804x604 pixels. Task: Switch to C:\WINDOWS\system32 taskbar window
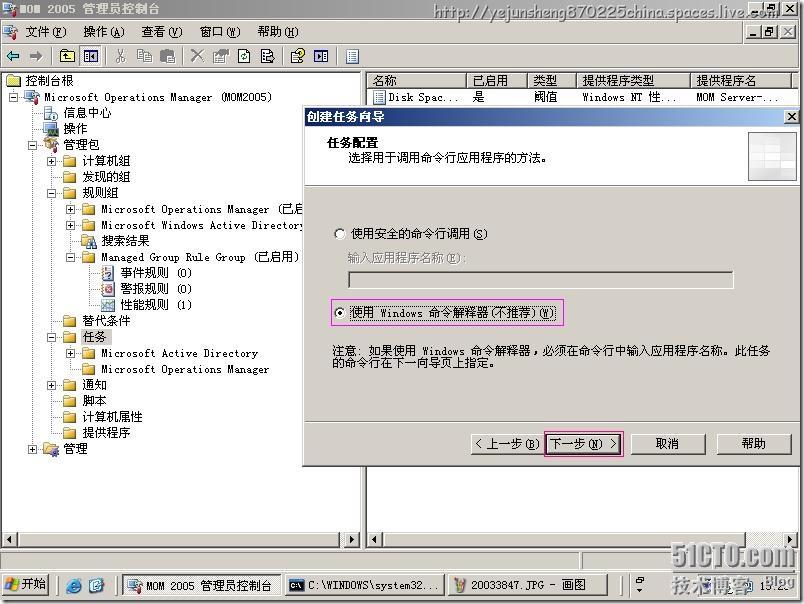pyautogui.click(x=364, y=585)
